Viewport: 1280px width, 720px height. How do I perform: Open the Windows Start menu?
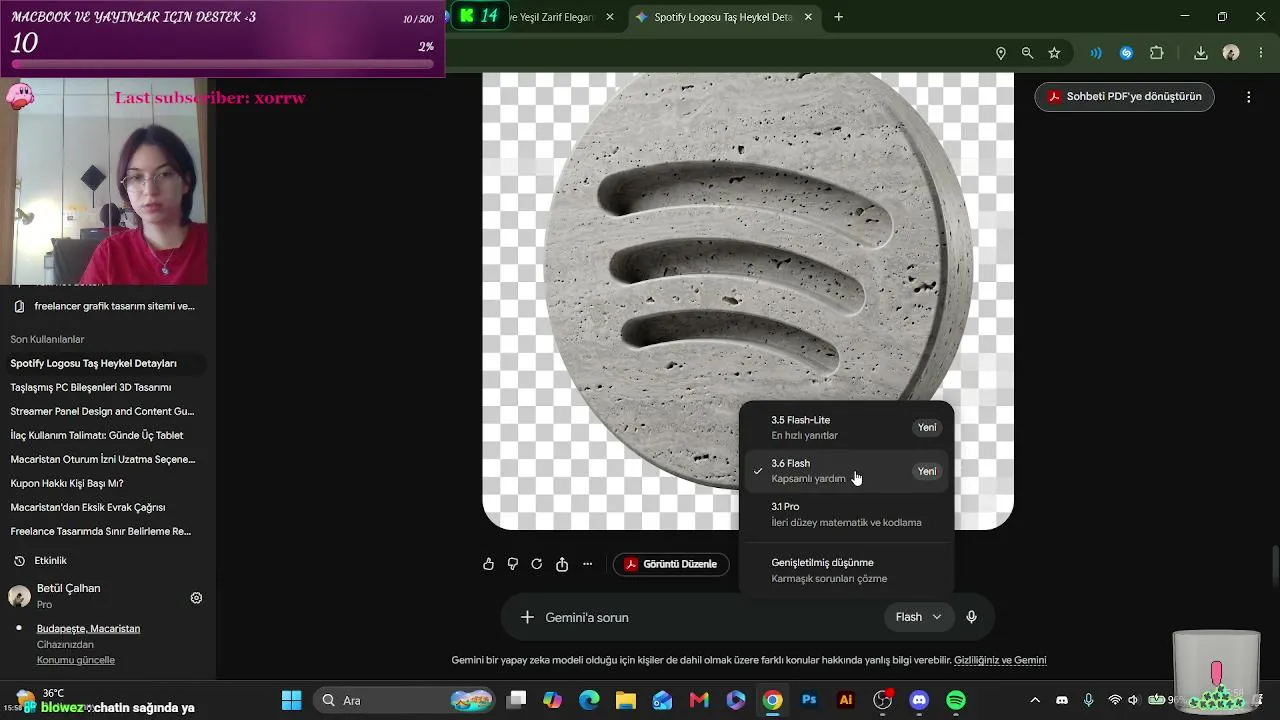(292, 700)
